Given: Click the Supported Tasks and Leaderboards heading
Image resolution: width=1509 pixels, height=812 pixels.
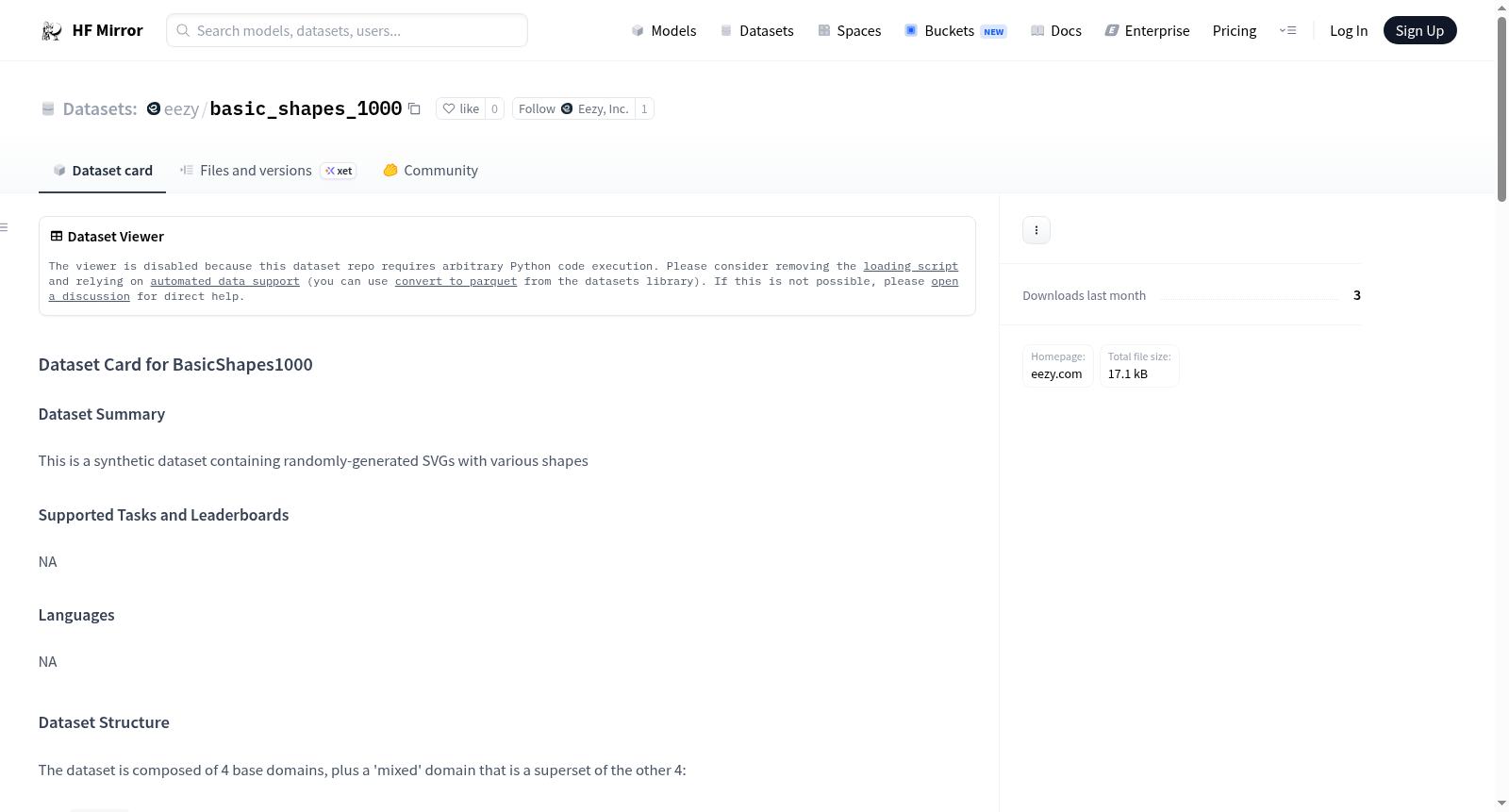Looking at the screenshot, I should [x=164, y=515].
